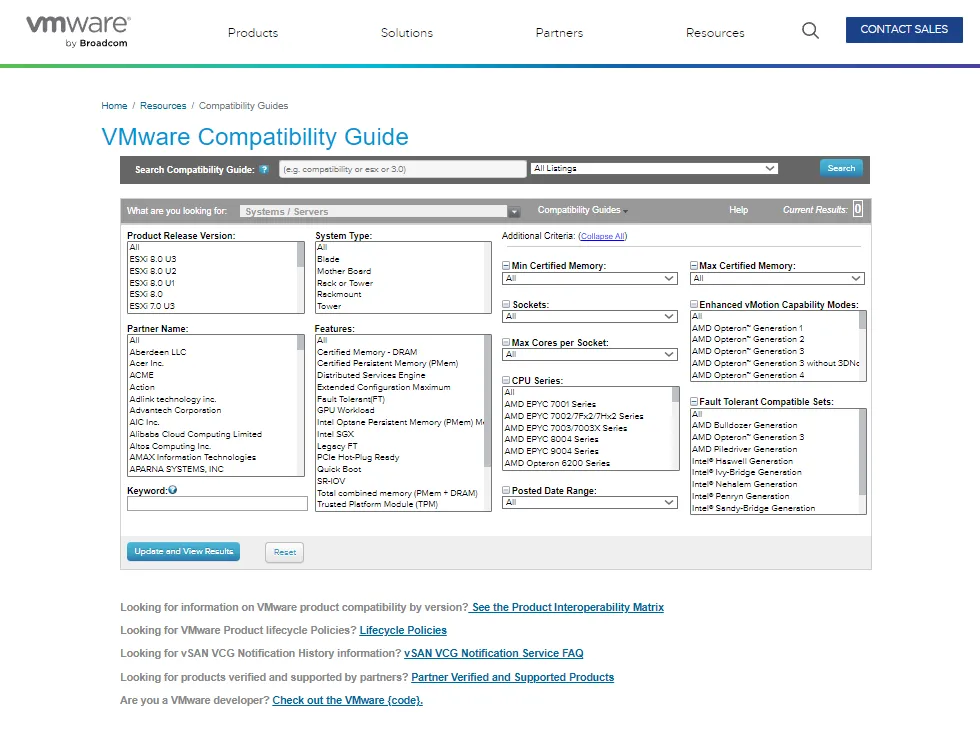Collapse the Enhanced vMotion Capability Modes section
This screenshot has height=732, width=980.
pos(694,304)
